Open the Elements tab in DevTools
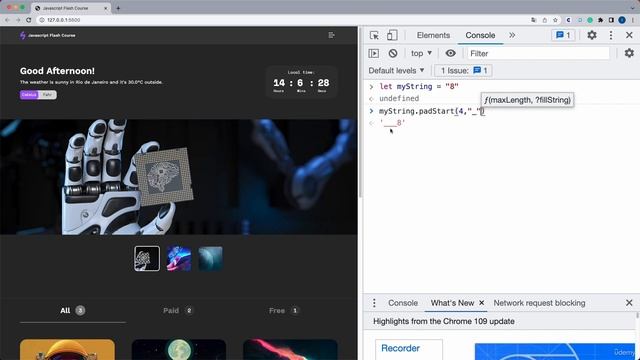The image size is (640, 360). tap(433, 36)
